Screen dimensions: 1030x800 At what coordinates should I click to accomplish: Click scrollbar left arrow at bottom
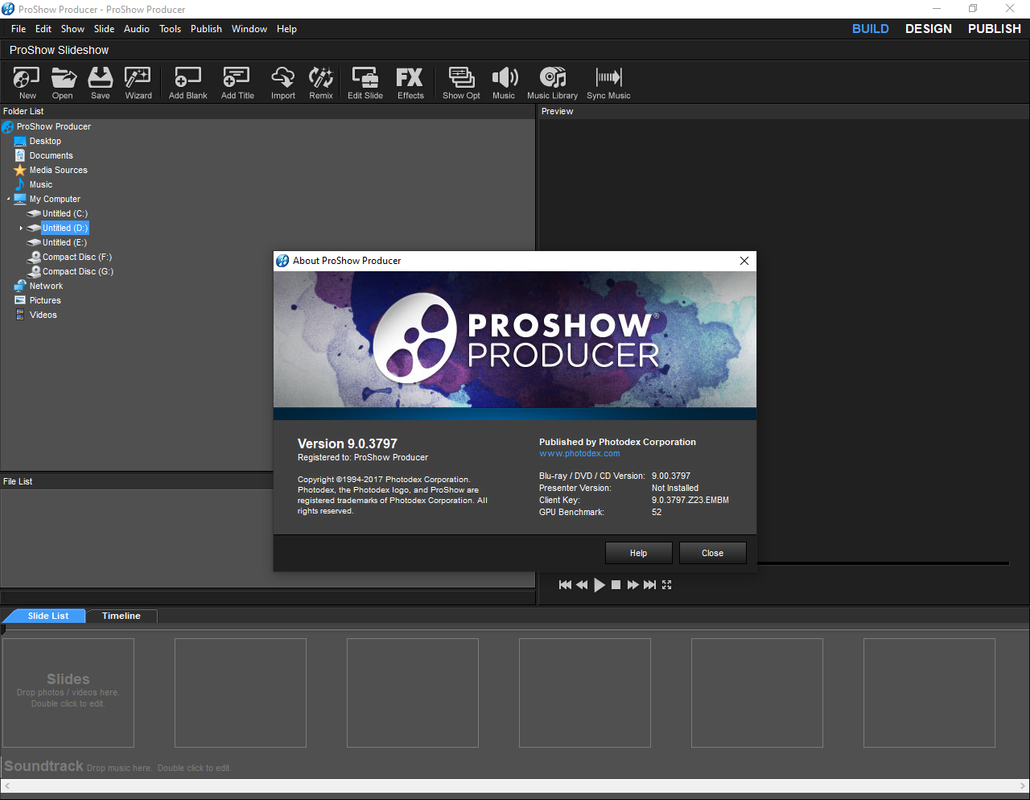[7, 786]
